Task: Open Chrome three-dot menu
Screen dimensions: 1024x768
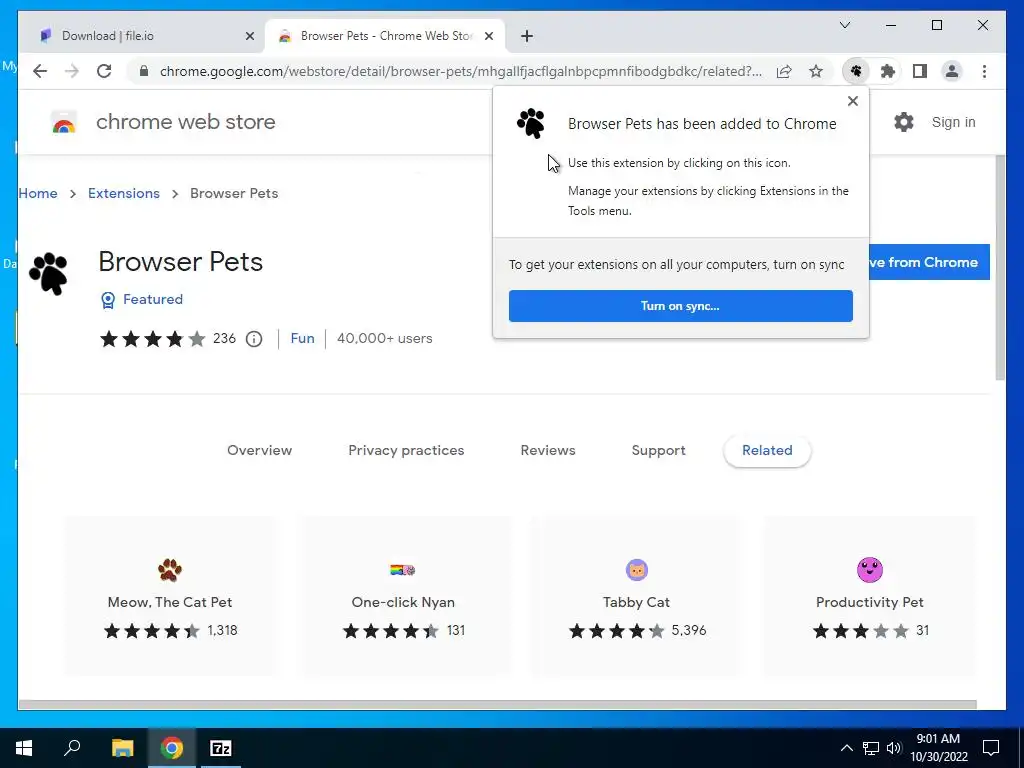Action: click(984, 71)
